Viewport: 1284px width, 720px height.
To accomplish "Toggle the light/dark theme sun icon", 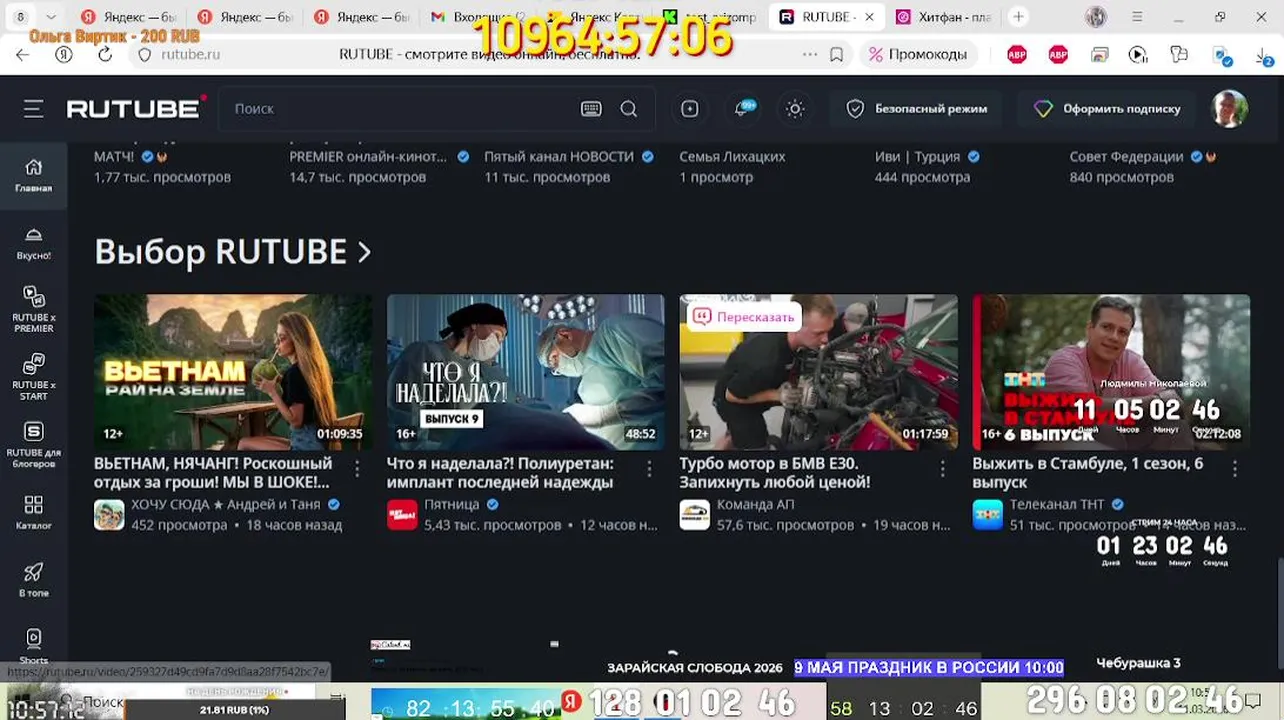I will coord(795,109).
